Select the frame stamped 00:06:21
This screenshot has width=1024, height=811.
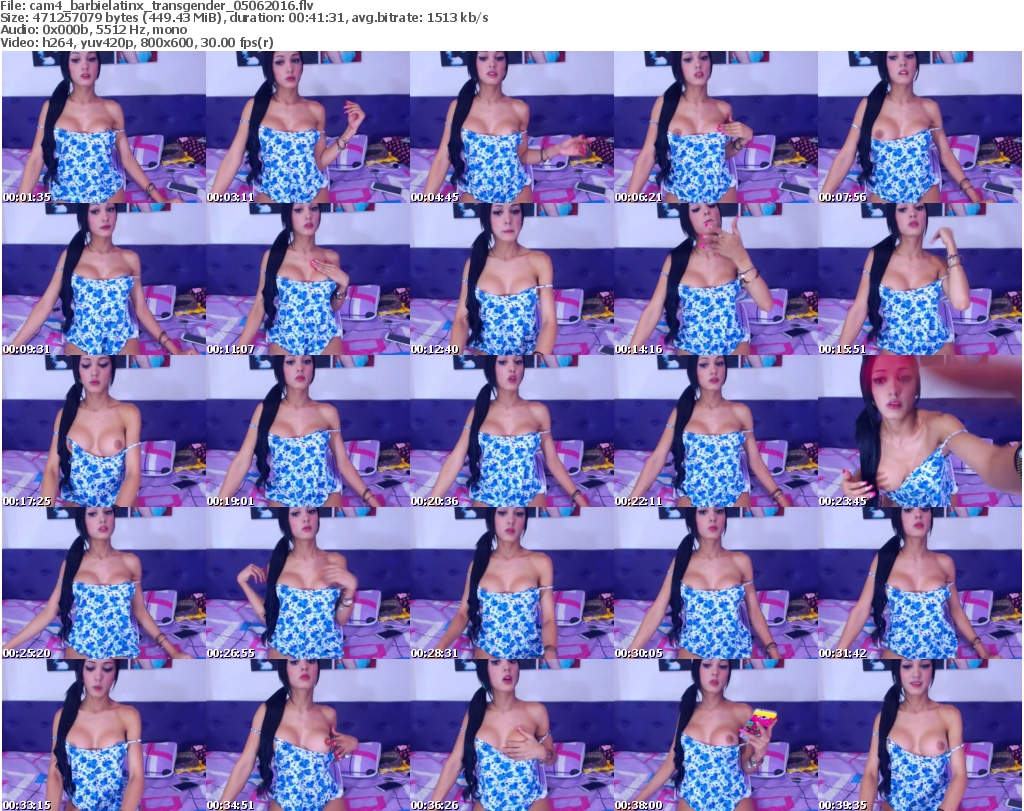pyautogui.click(x=716, y=127)
